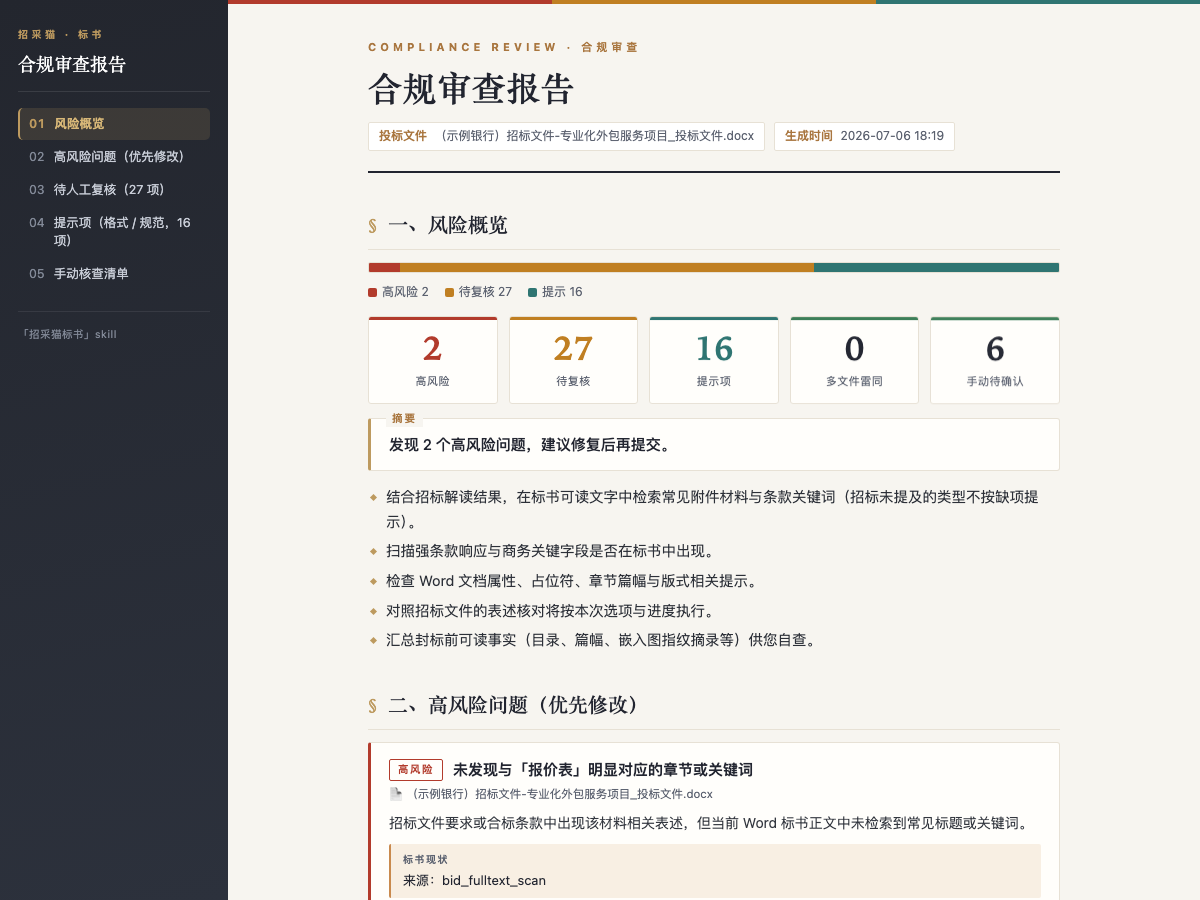
Task: Click the COMPLIANCE REVIEW · 合规审查 label
Action: pyautogui.click(x=503, y=47)
